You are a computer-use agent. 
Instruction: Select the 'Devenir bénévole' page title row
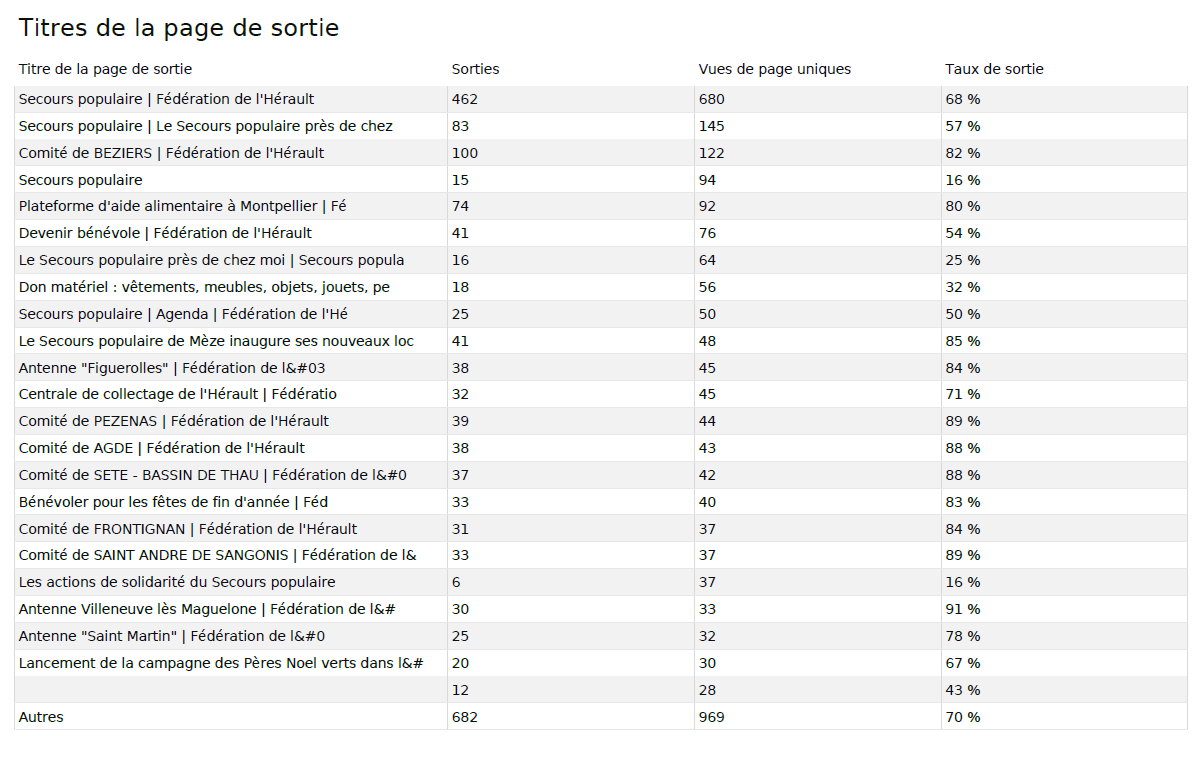click(x=165, y=233)
